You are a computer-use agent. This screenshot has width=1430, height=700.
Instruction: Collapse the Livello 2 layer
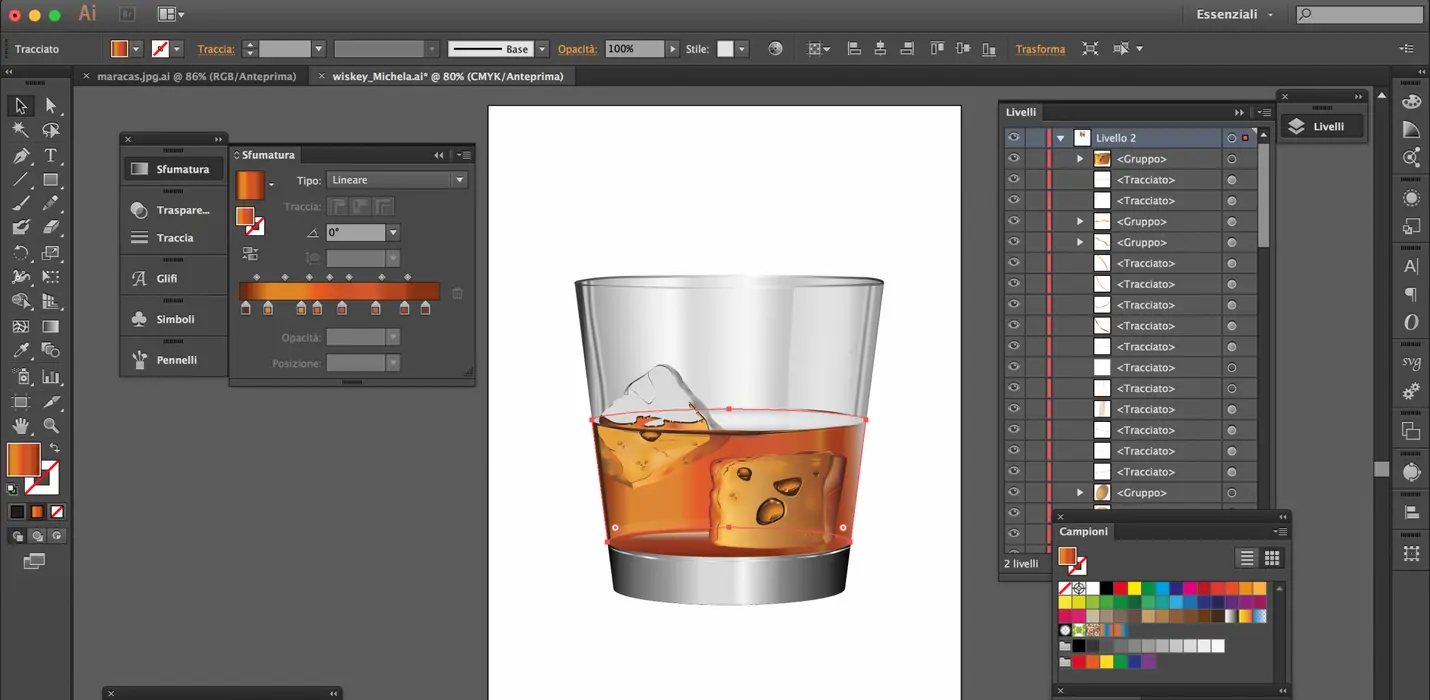(1060, 138)
